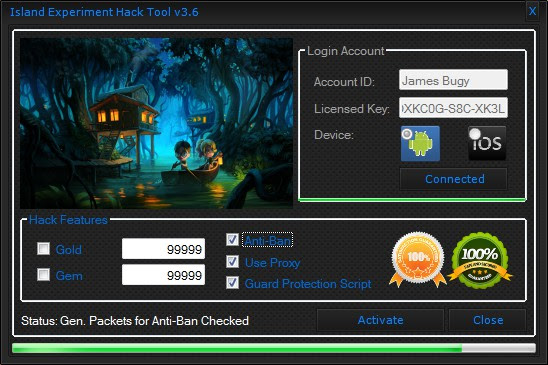This screenshot has width=548, height=365.
Task: Uncheck the Use Proxy checkbox
Action: pos(232,262)
